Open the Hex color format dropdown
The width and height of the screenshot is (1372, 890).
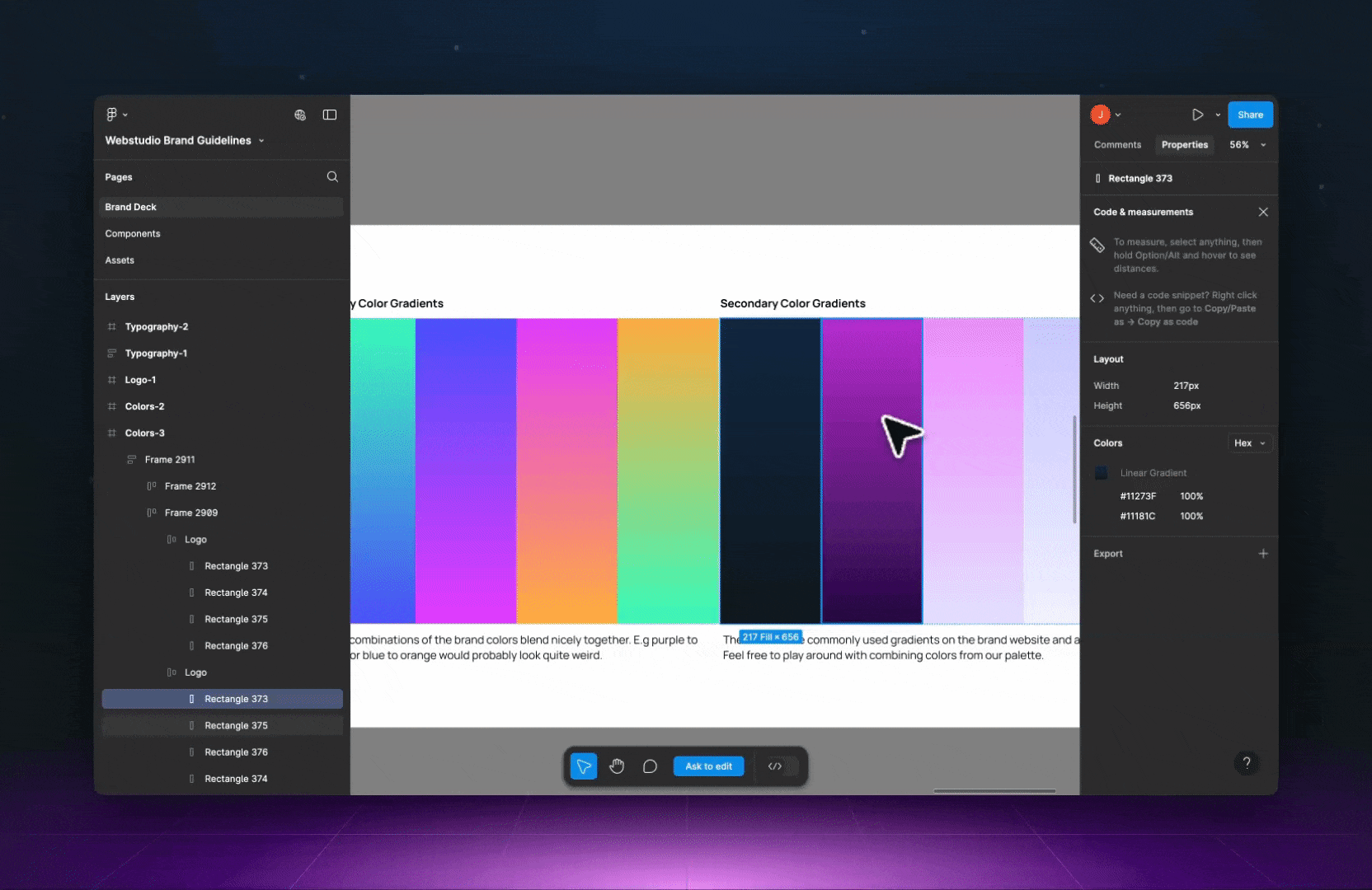pos(1249,443)
